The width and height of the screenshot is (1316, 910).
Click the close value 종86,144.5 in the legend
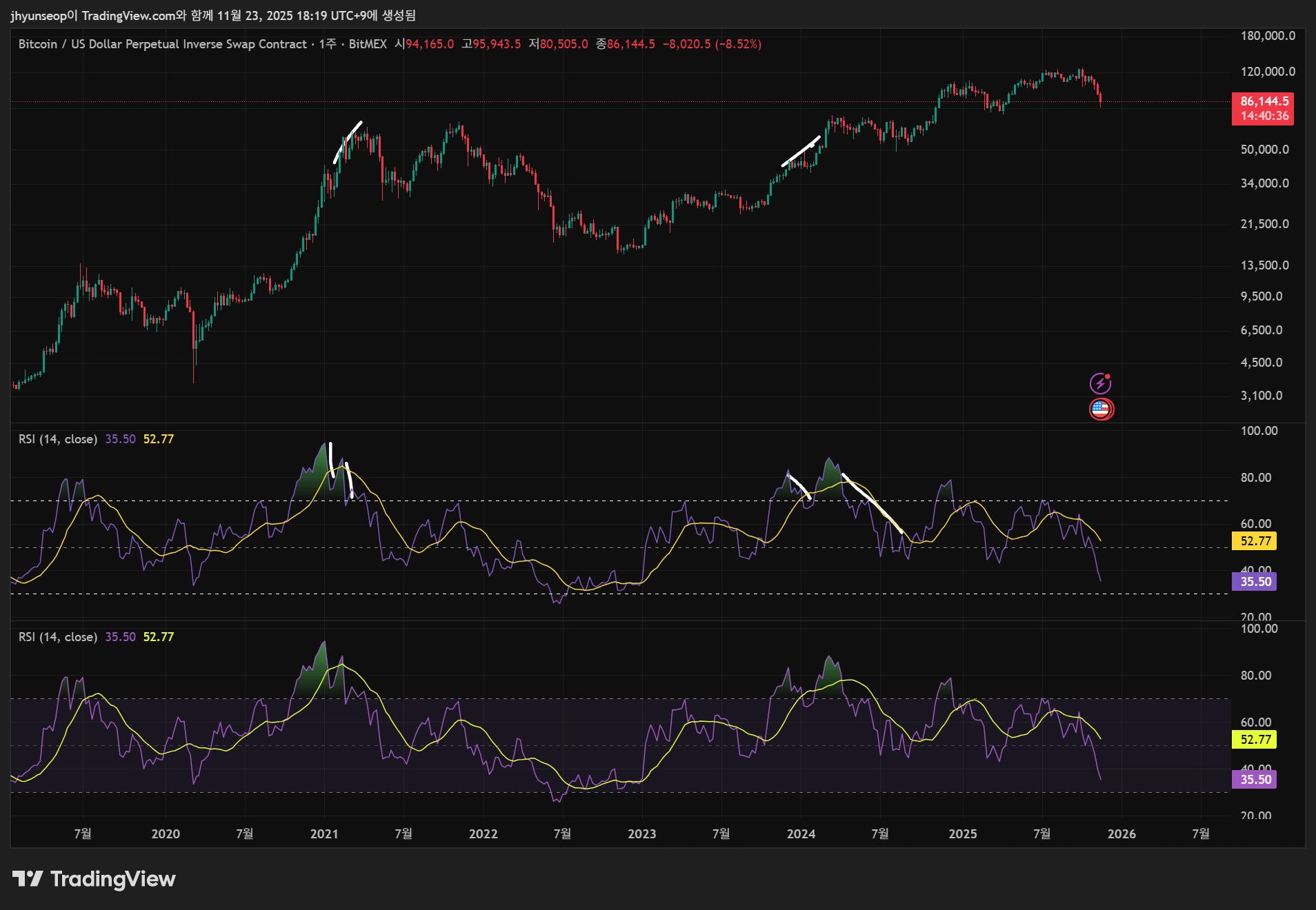tap(626, 44)
